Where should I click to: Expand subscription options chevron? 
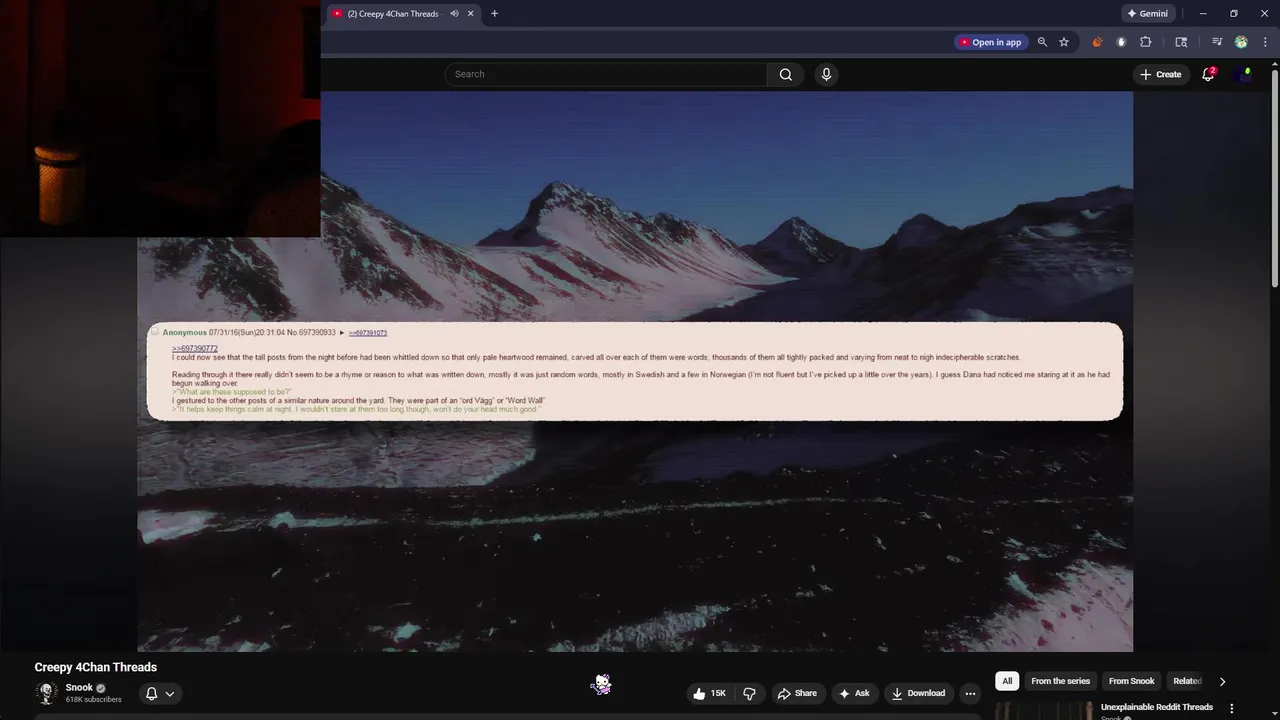pyautogui.click(x=170, y=693)
